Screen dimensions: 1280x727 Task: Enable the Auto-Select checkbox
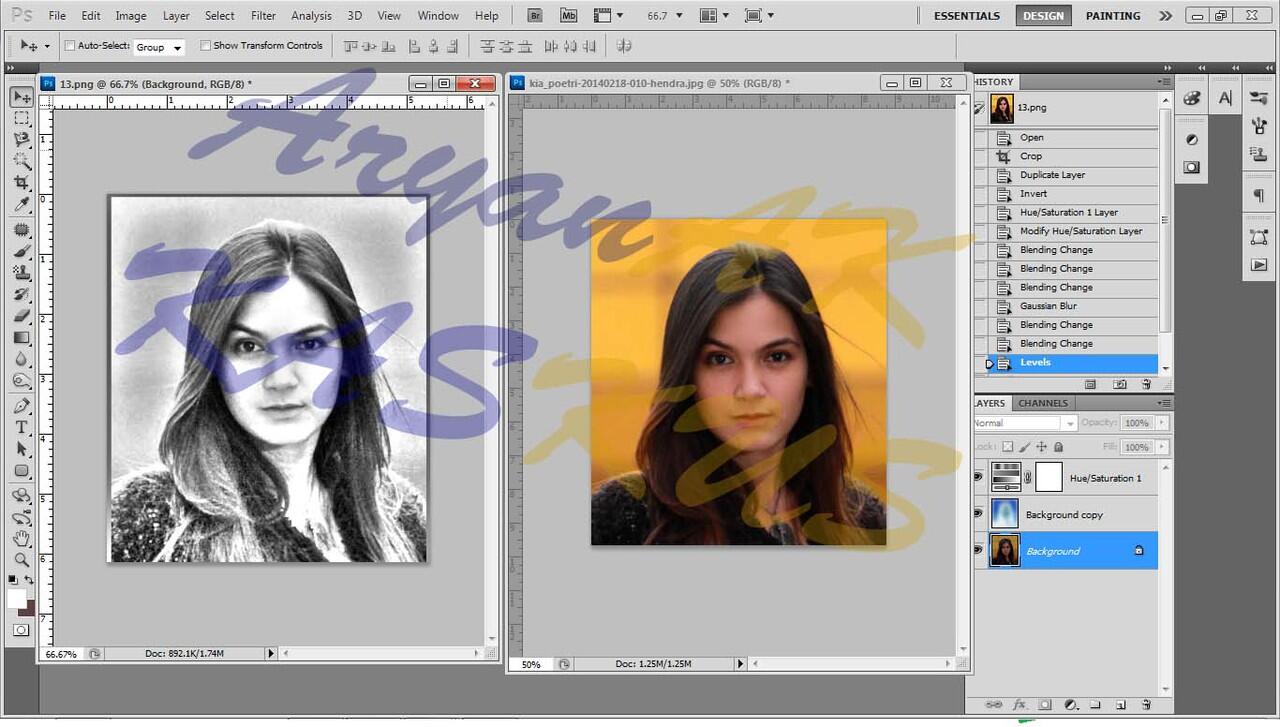(x=70, y=46)
